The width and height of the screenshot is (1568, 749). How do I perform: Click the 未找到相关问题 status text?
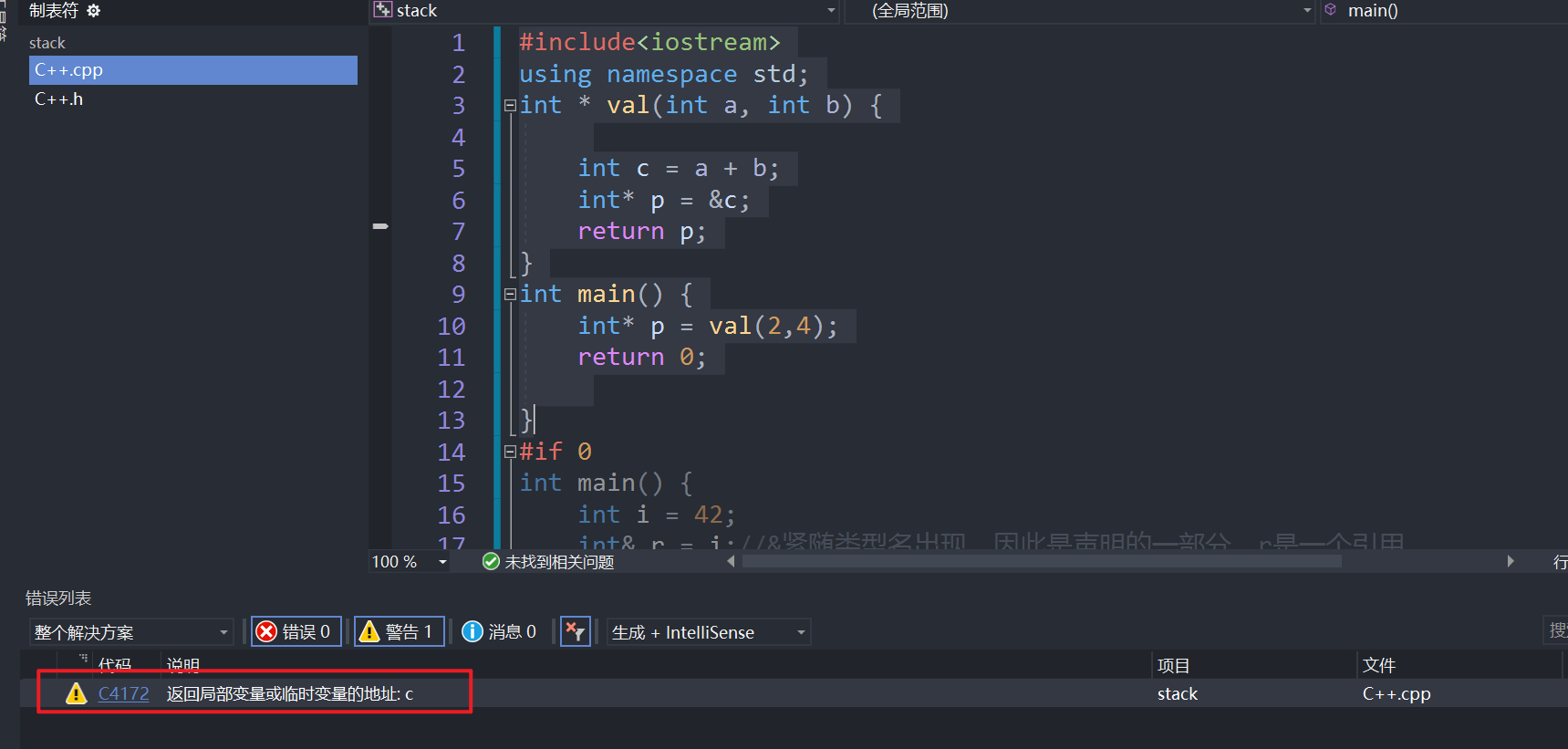coord(559,562)
